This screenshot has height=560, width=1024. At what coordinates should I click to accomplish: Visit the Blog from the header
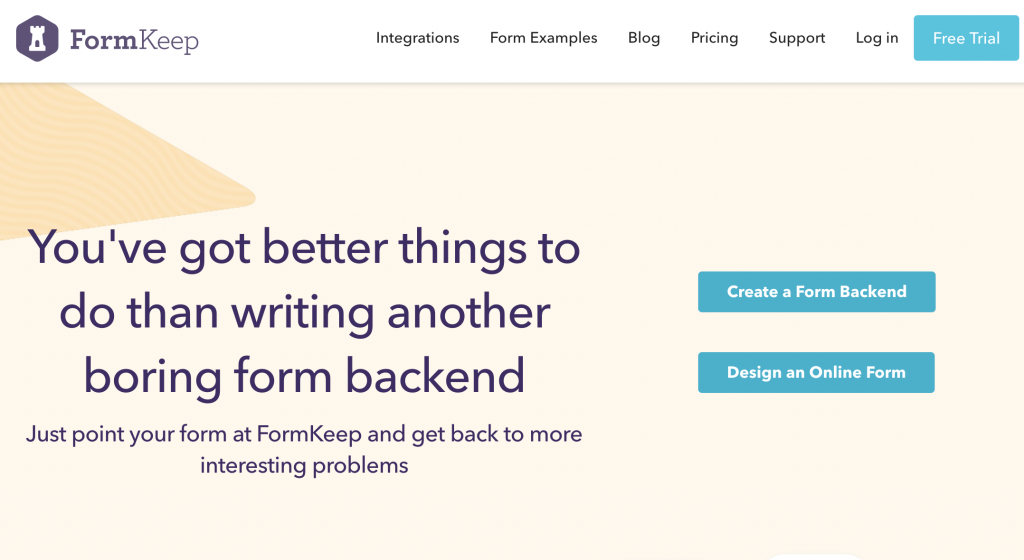click(644, 38)
